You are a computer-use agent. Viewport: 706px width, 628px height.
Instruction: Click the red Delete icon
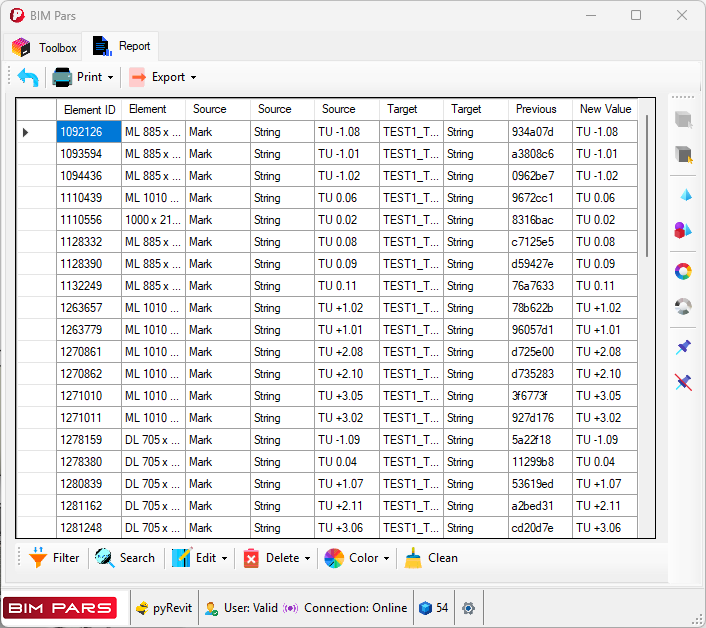pyautogui.click(x=251, y=558)
